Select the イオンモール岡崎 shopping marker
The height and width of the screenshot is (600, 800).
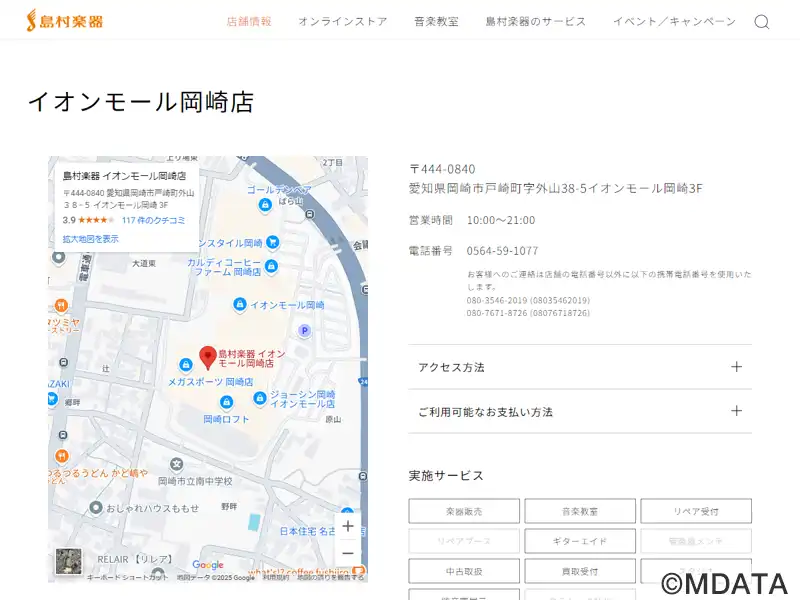(239, 305)
